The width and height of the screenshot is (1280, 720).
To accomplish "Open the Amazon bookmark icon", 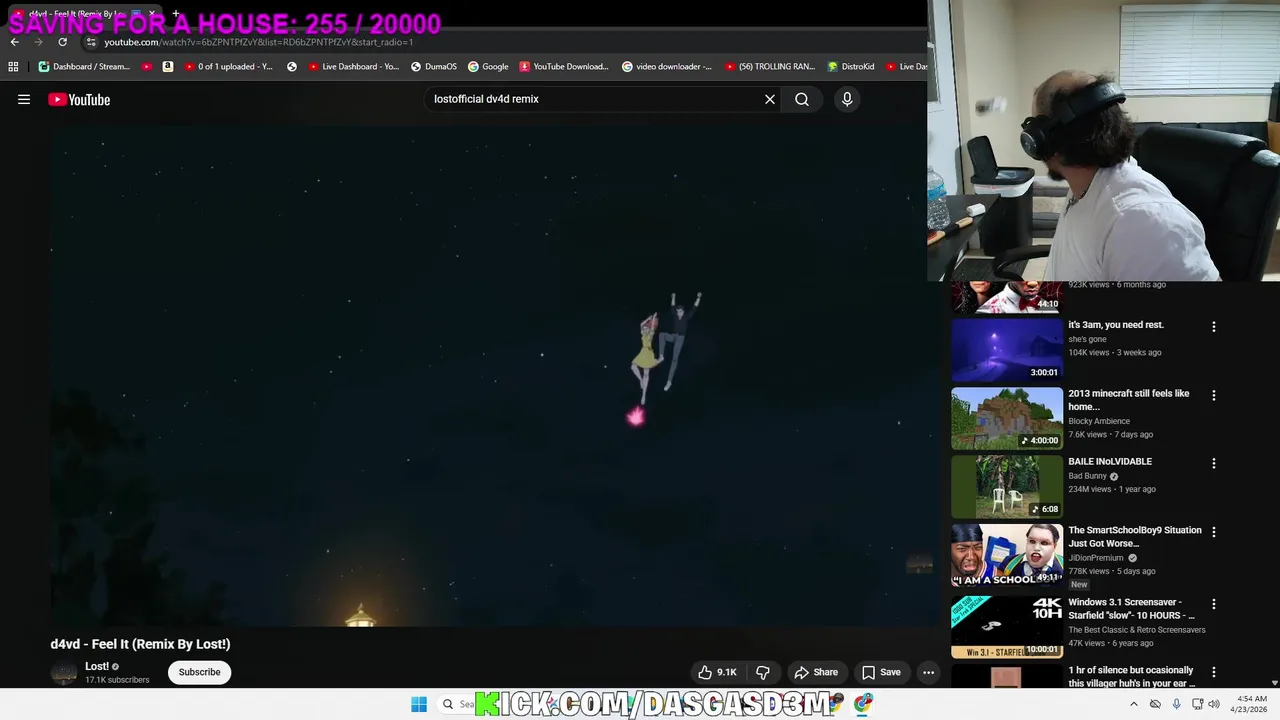I will (x=168, y=67).
